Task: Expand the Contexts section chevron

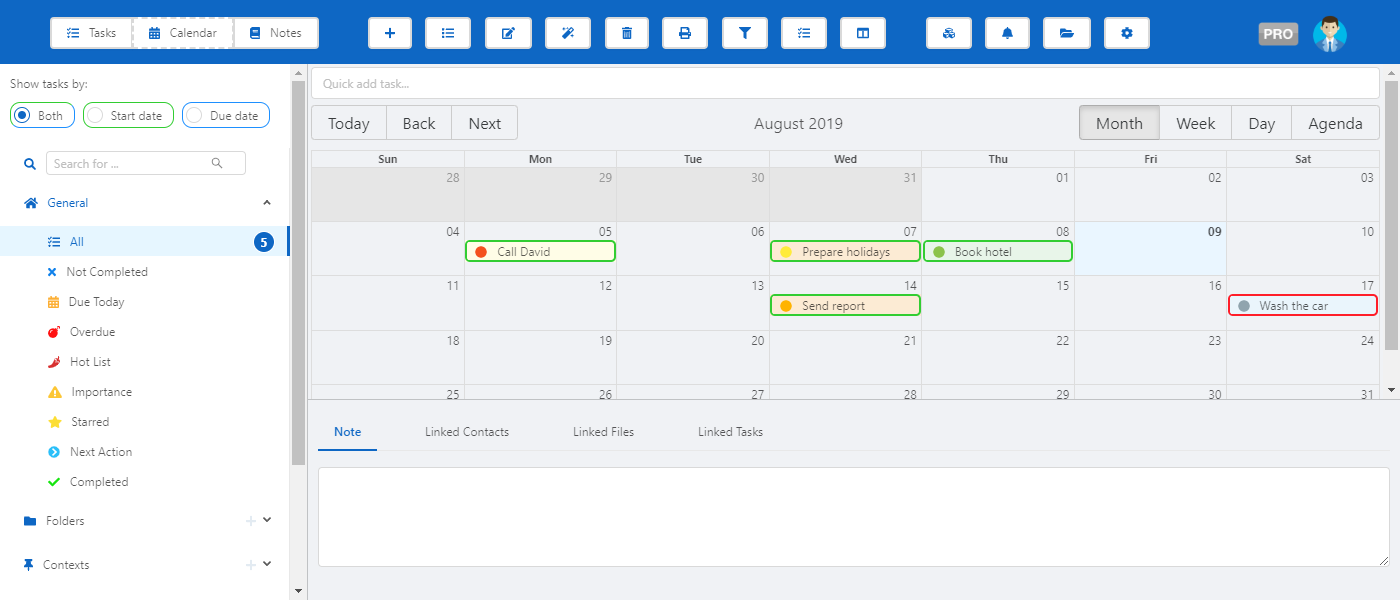Action: pyautogui.click(x=267, y=564)
